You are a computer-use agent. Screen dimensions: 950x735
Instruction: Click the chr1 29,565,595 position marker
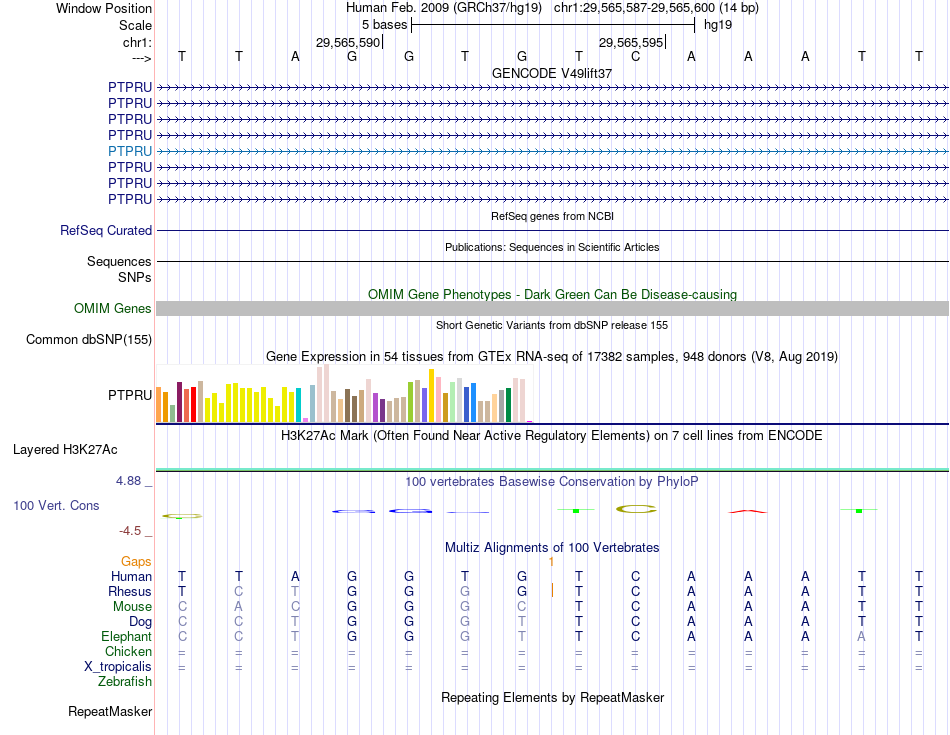632,42
